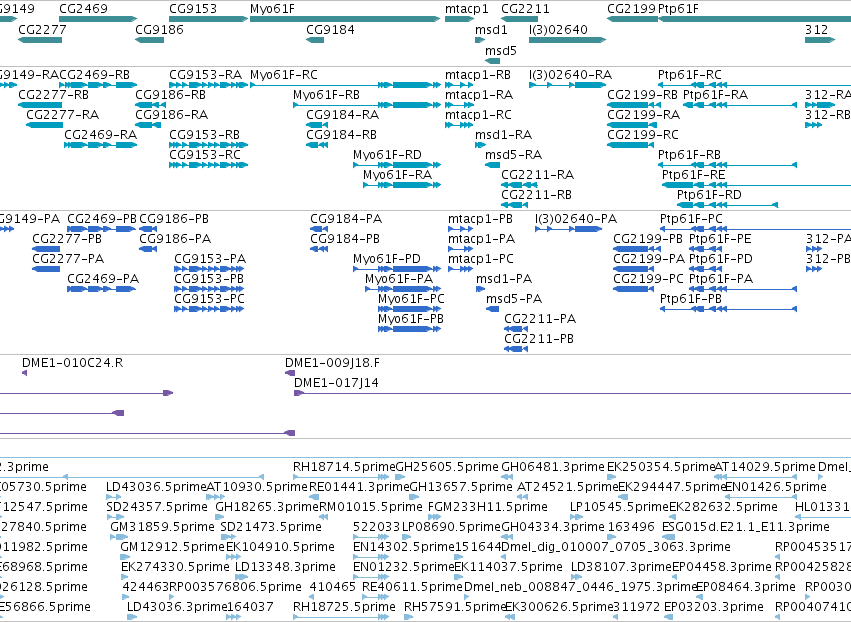Open the CG2211-RA transcript label

(x=537, y=175)
